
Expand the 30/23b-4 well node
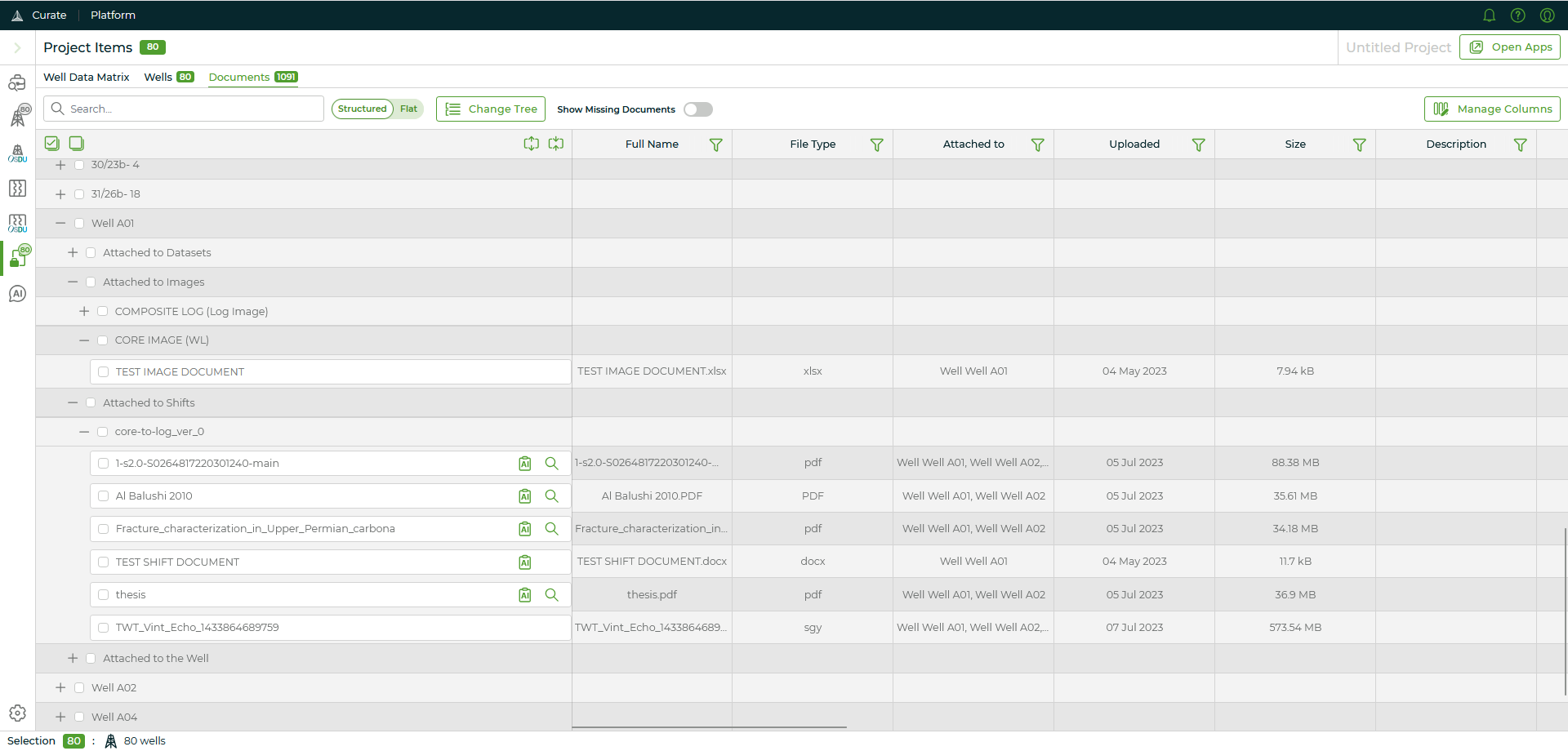(x=60, y=165)
